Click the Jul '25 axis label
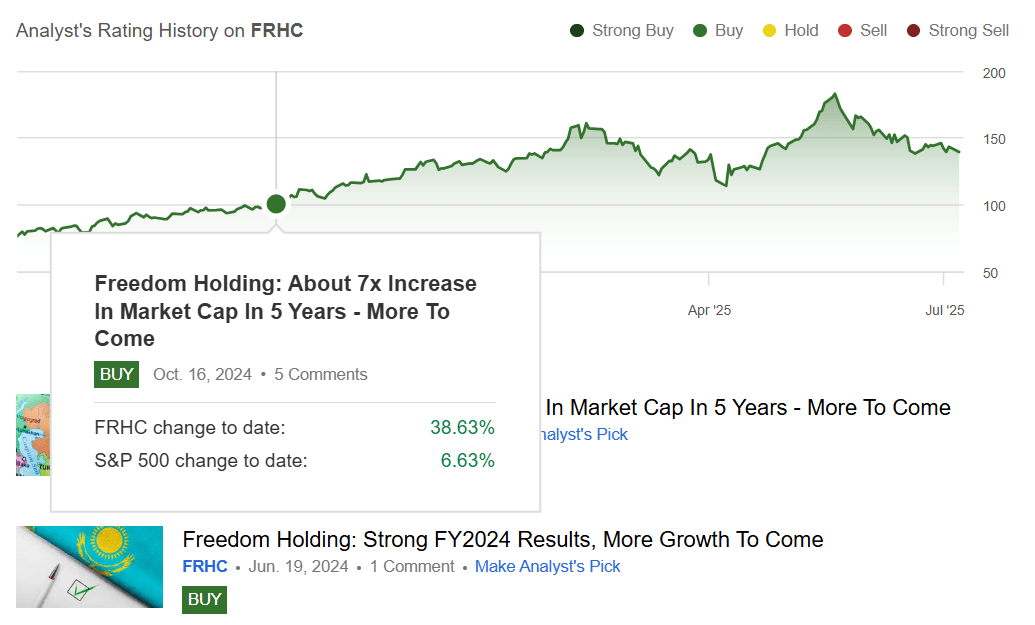The width and height of the screenshot is (1035, 625). tap(944, 311)
